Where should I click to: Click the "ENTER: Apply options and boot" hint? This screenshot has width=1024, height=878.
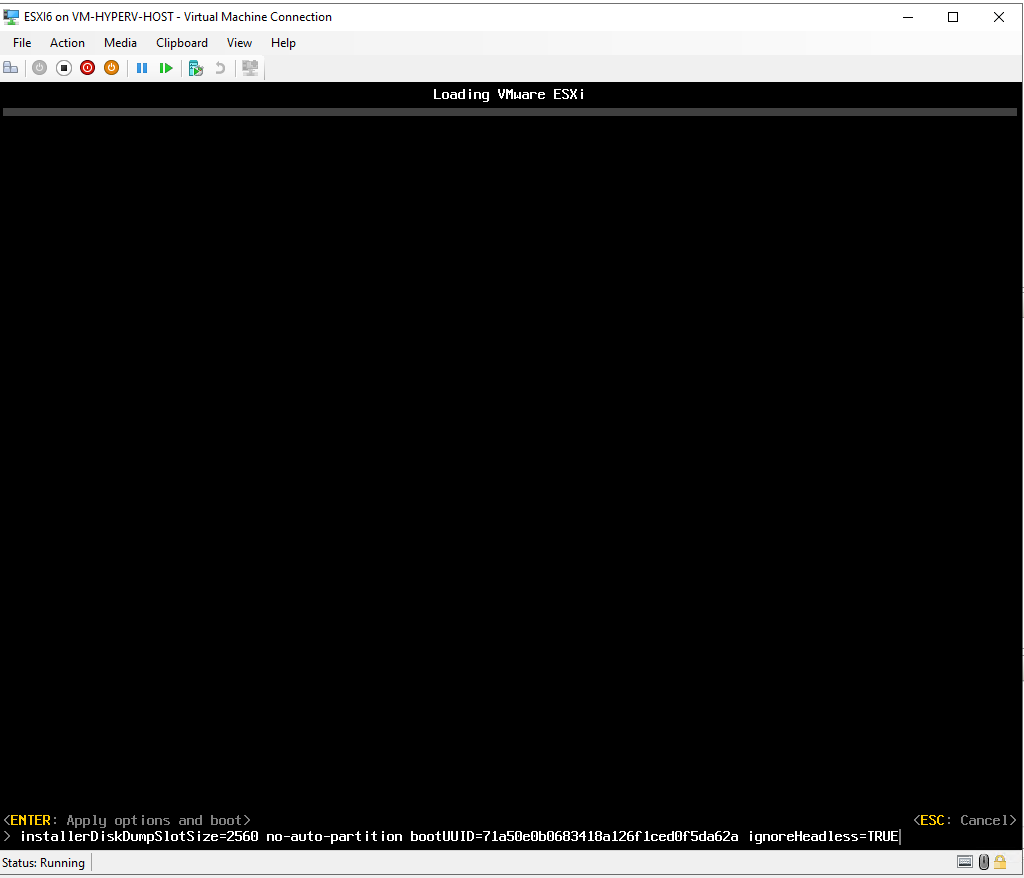(x=127, y=821)
